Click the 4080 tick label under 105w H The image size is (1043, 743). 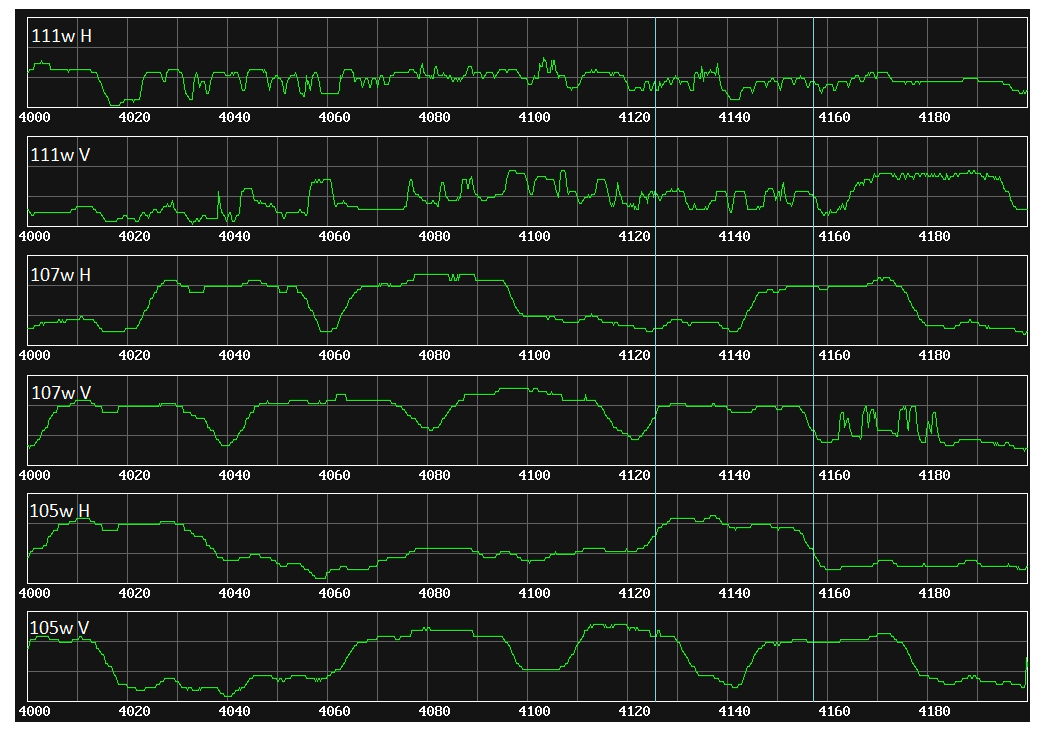pos(434,593)
